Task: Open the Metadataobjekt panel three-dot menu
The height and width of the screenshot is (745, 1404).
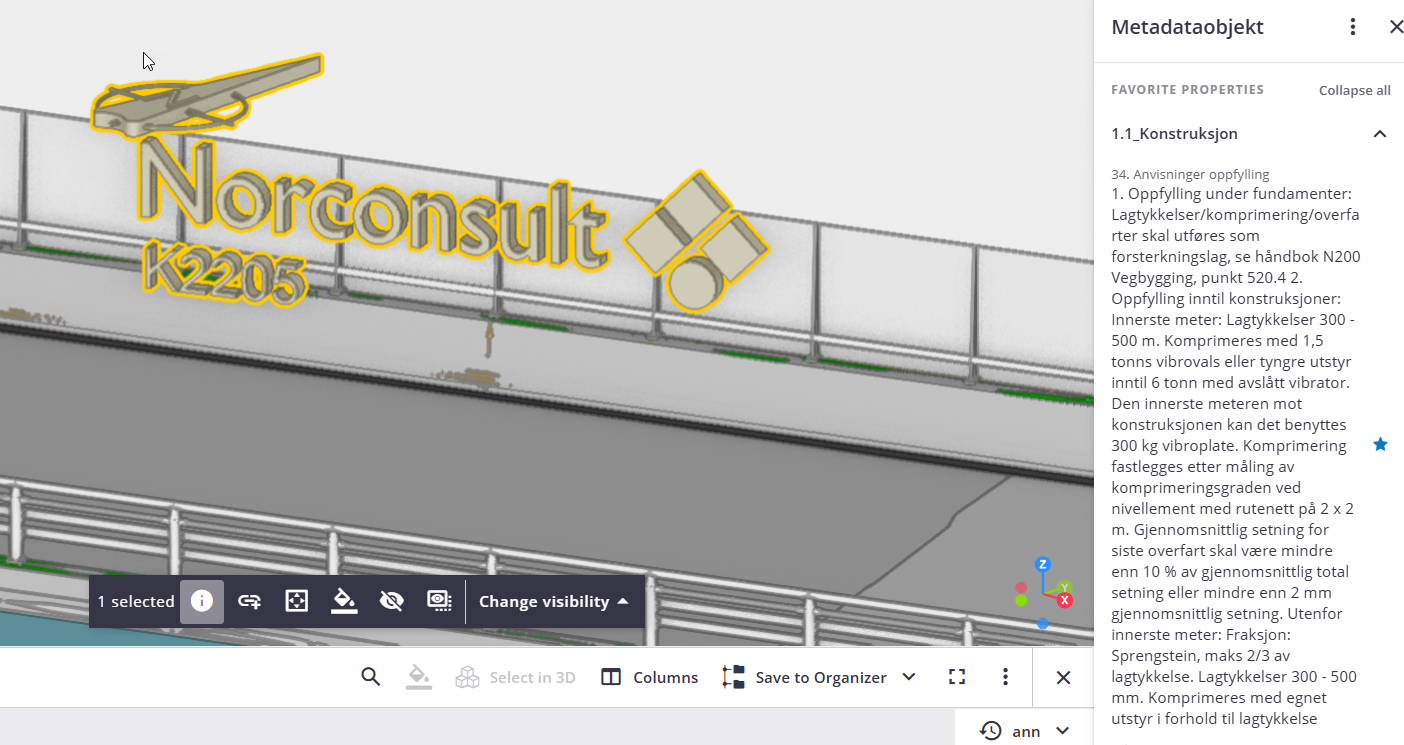Action: click(x=1353, y=27)
